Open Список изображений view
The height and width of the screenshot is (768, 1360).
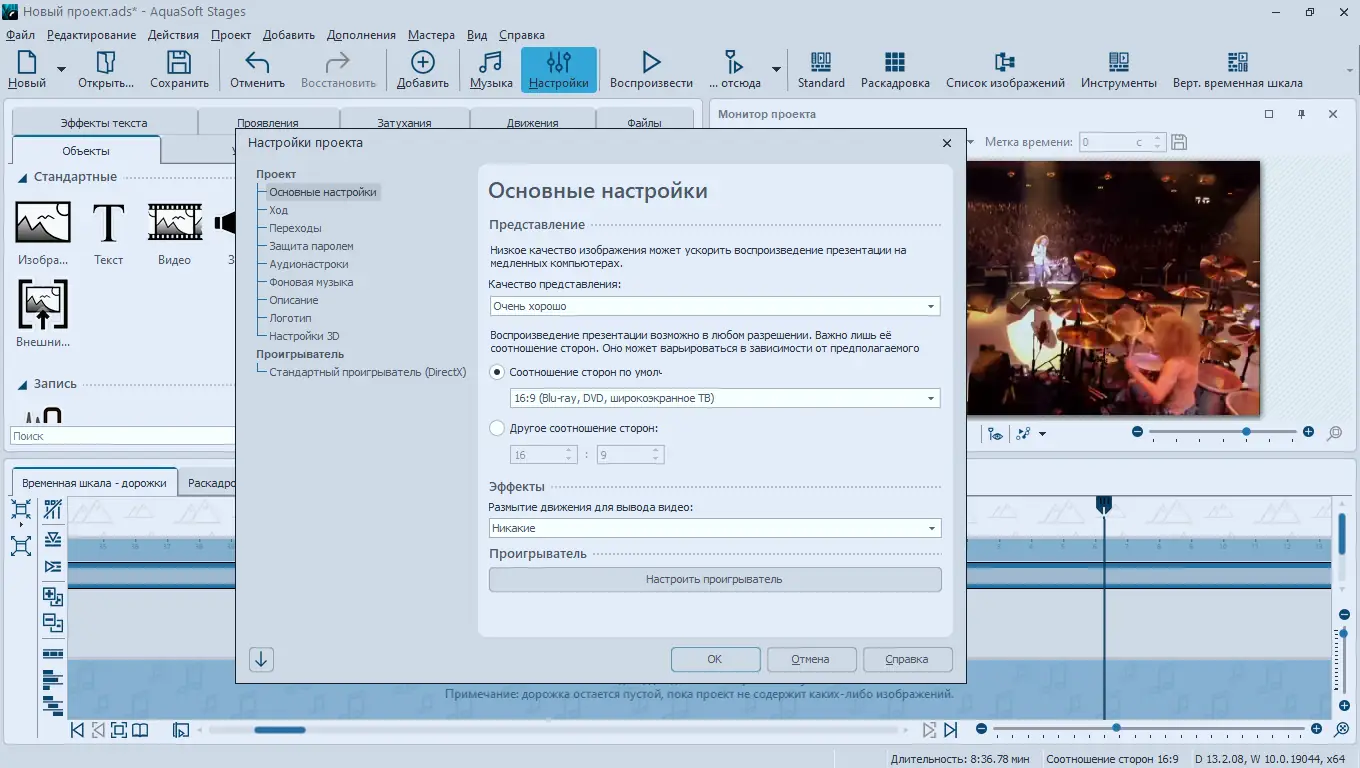click(1005, 70)
